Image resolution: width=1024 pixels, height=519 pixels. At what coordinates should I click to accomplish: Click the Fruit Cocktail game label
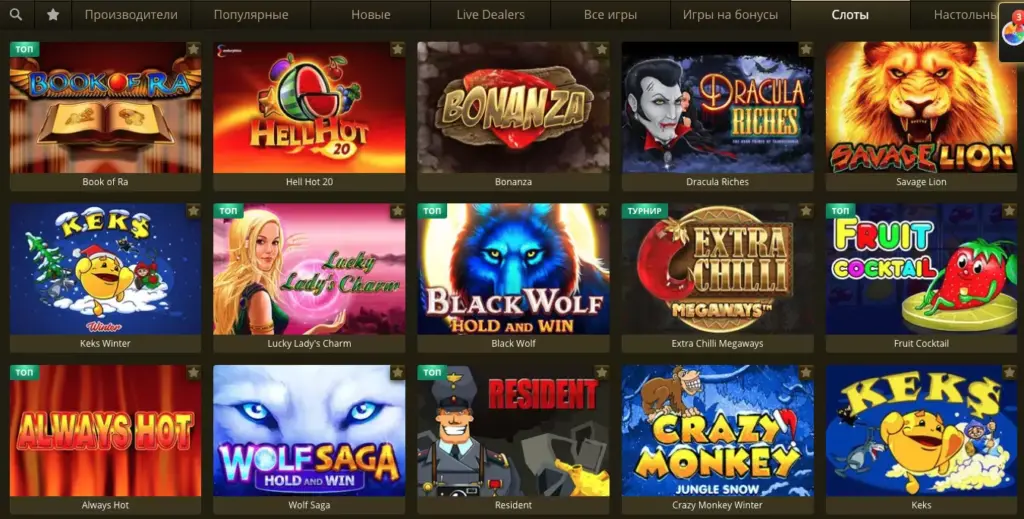pos(921,343)
